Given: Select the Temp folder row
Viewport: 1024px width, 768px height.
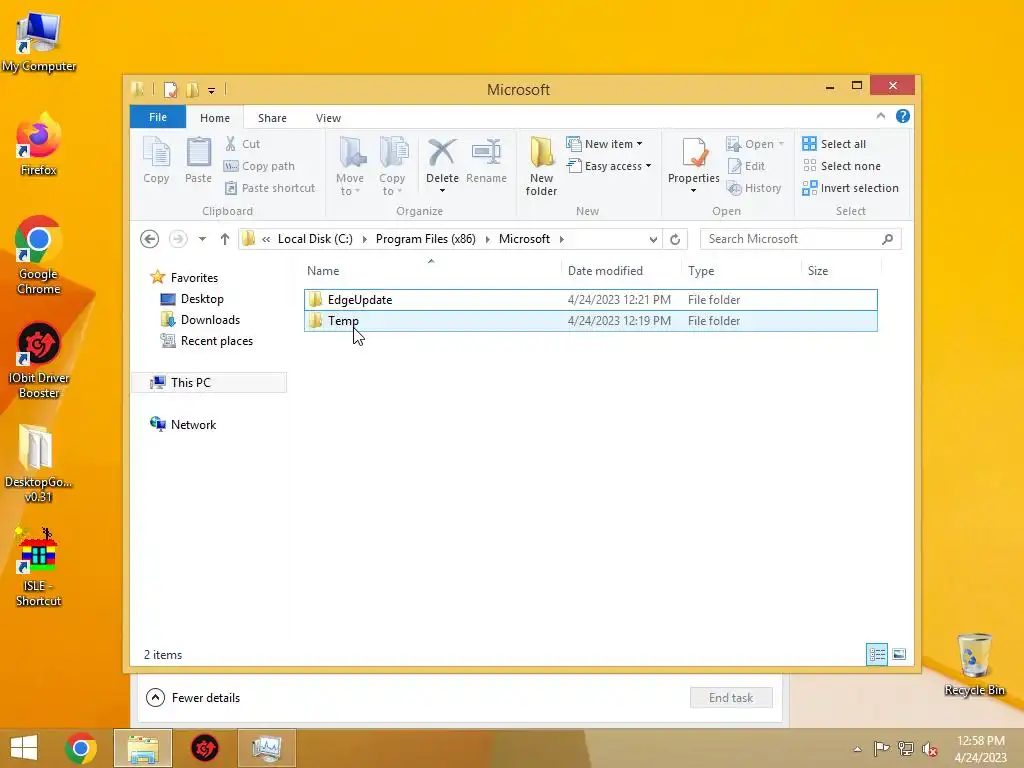Looking at the screenshot, I should tap(590, 321).
